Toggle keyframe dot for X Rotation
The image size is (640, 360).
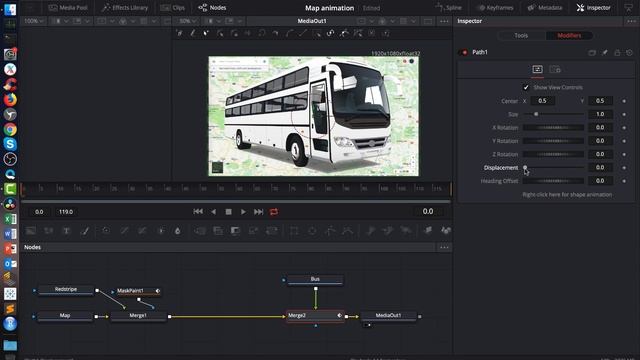(x=624, y=128)
